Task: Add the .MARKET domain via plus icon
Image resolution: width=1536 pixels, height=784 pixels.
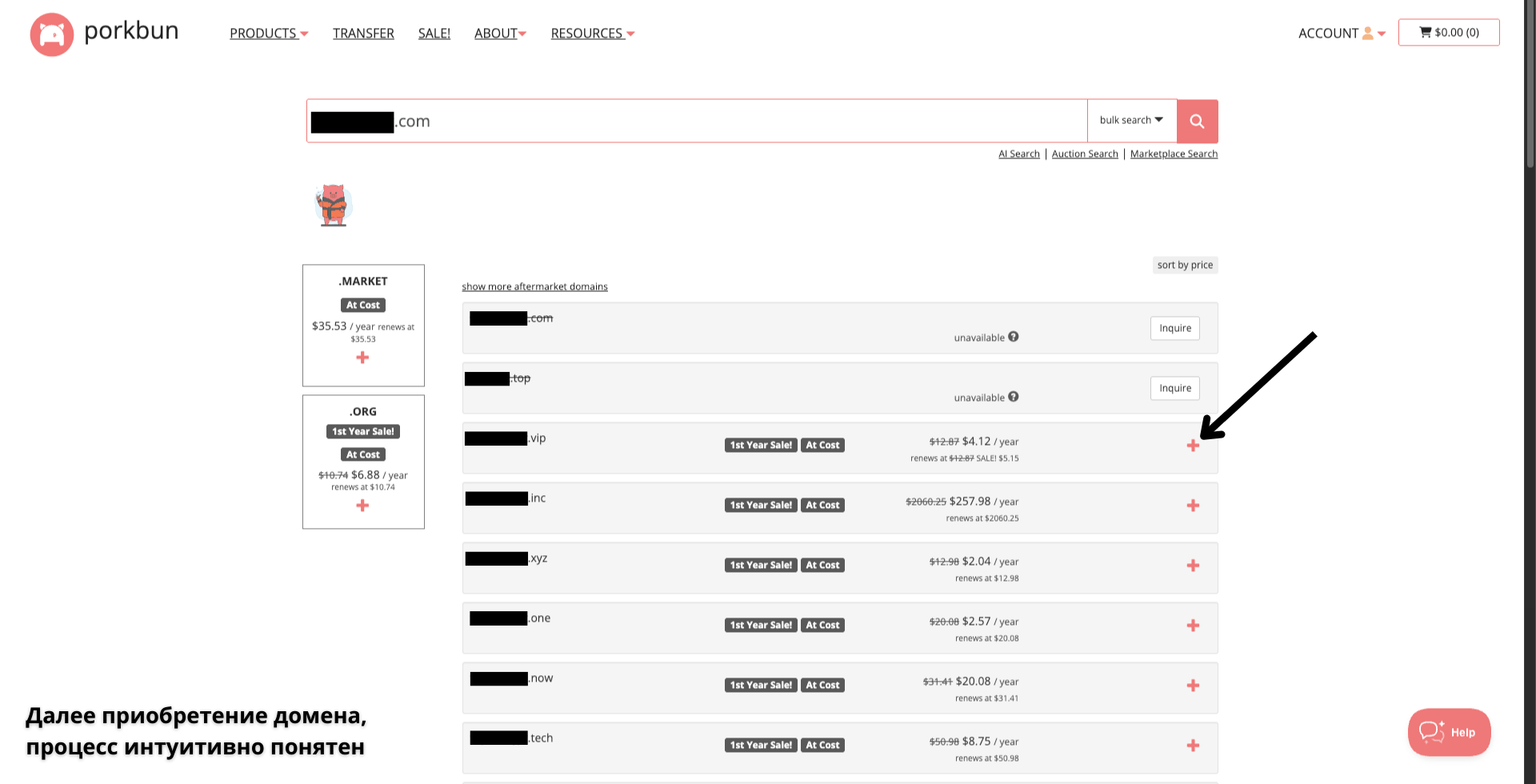Action: pos(362,358)
